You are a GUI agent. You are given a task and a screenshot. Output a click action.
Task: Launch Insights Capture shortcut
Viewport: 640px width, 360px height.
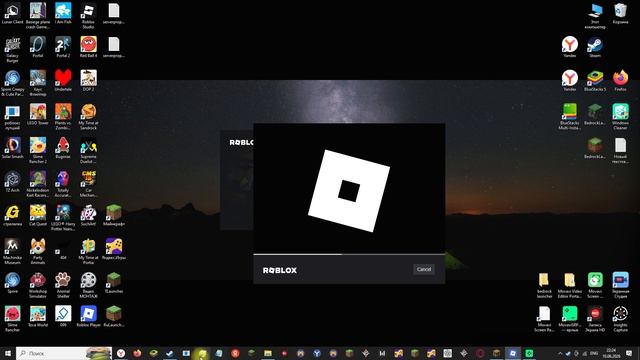620,319
